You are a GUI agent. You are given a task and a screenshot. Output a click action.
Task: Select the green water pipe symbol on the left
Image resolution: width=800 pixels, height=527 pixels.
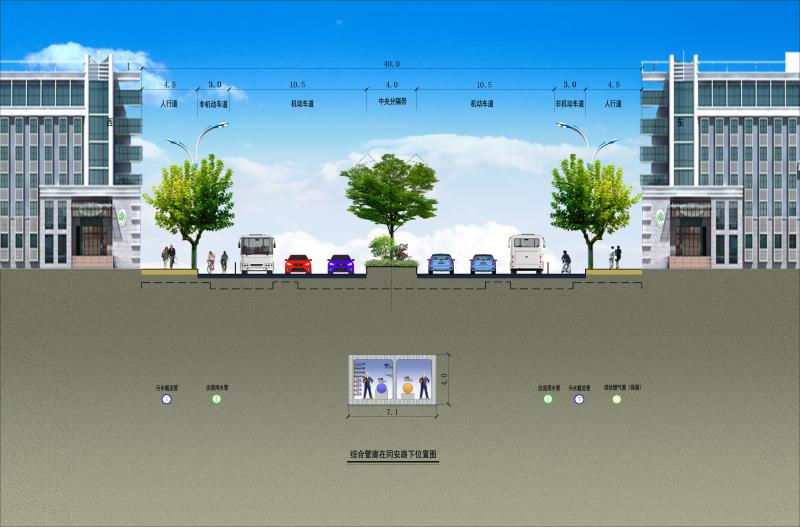tap(217, 399)
